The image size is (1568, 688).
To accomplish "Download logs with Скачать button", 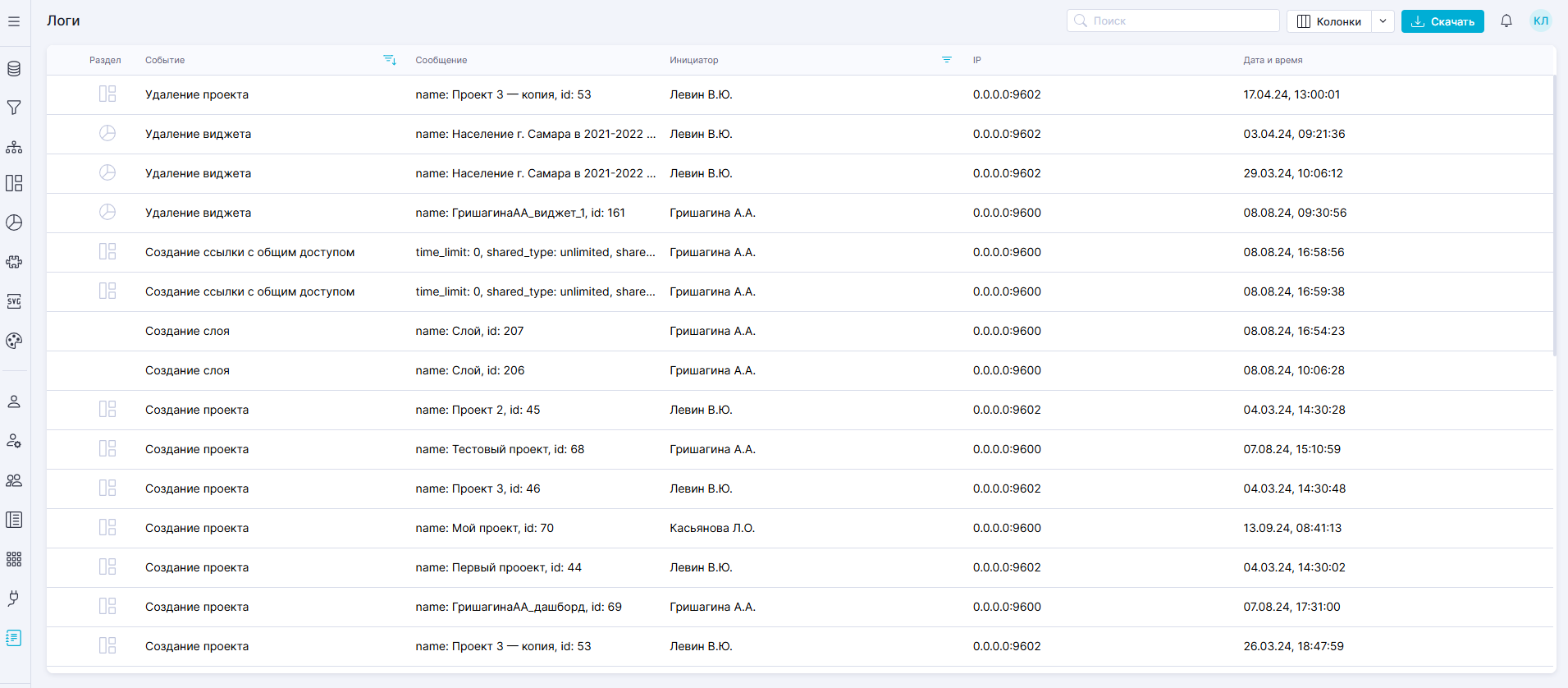I will click(x=1442, y=21).
